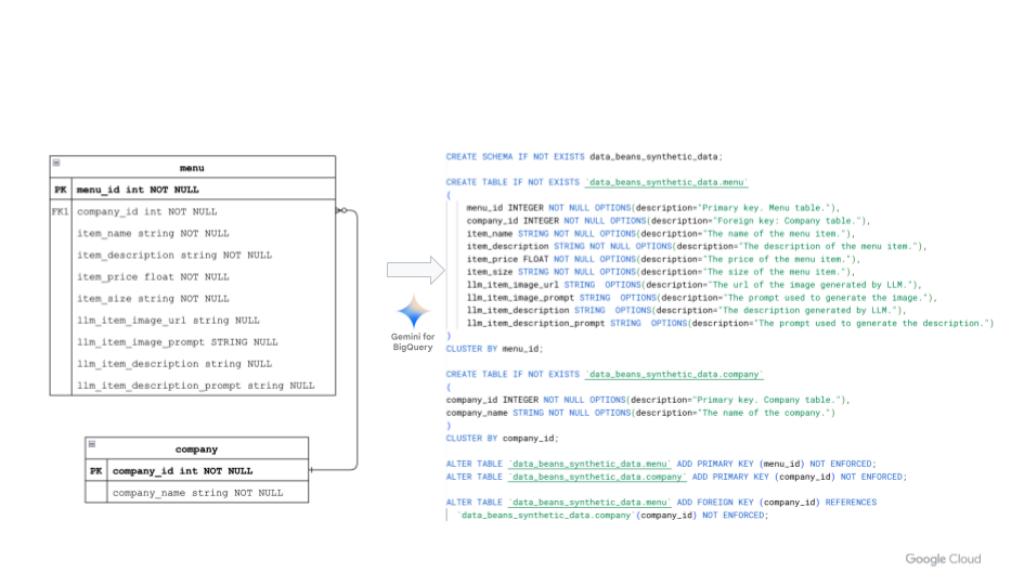The image size is (1024, 585).
Task: Collapse the company table using its corner icon
Action: tap(91, 444)
